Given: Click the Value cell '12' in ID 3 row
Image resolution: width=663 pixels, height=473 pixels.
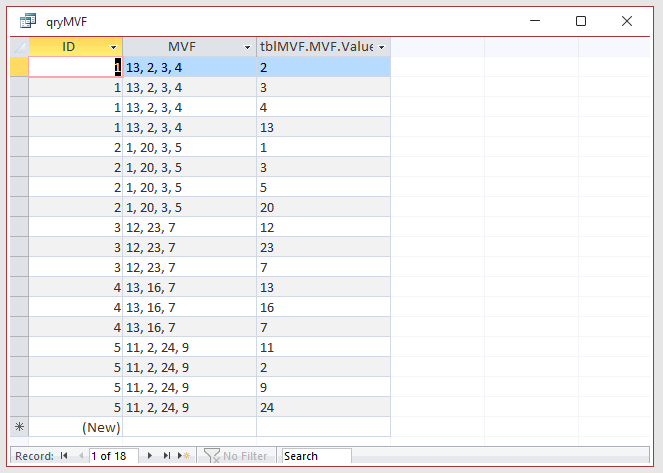Looking at the screenshot, I should click(323, 227).
